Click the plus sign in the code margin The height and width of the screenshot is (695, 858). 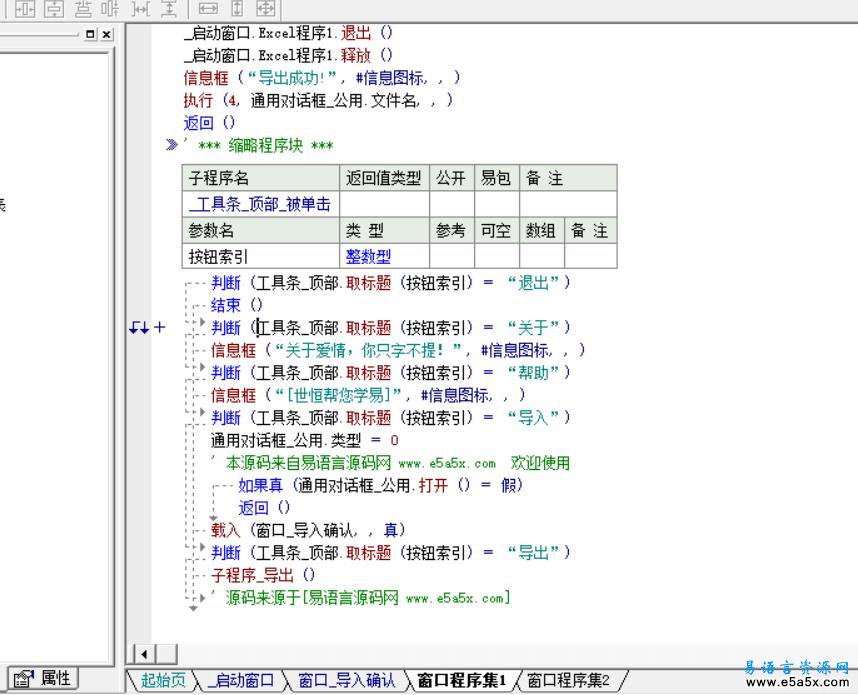click(x=159, y=327)
